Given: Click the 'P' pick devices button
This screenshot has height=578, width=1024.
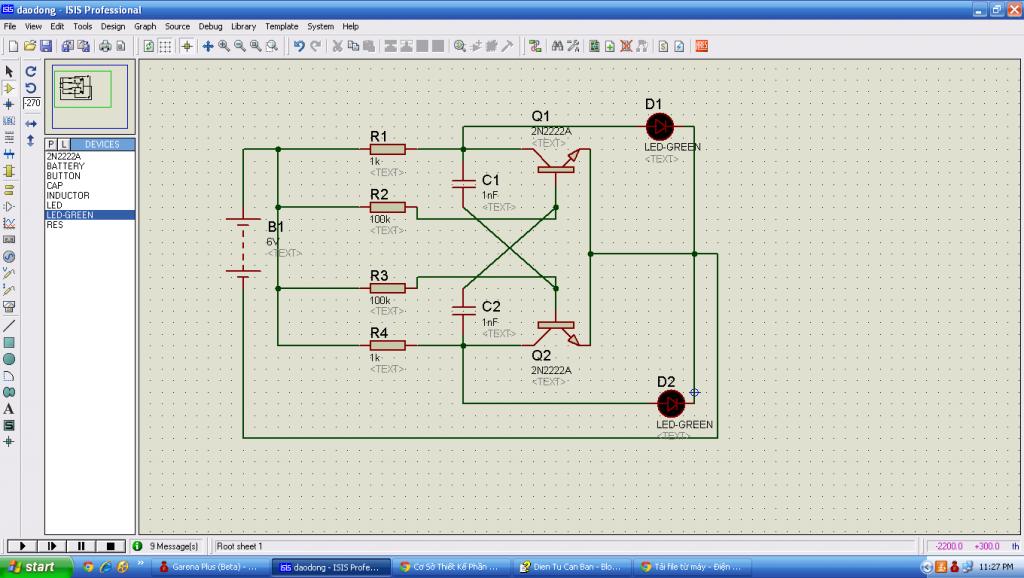Looking at the screenshot, I should click(x=52, y=144).
